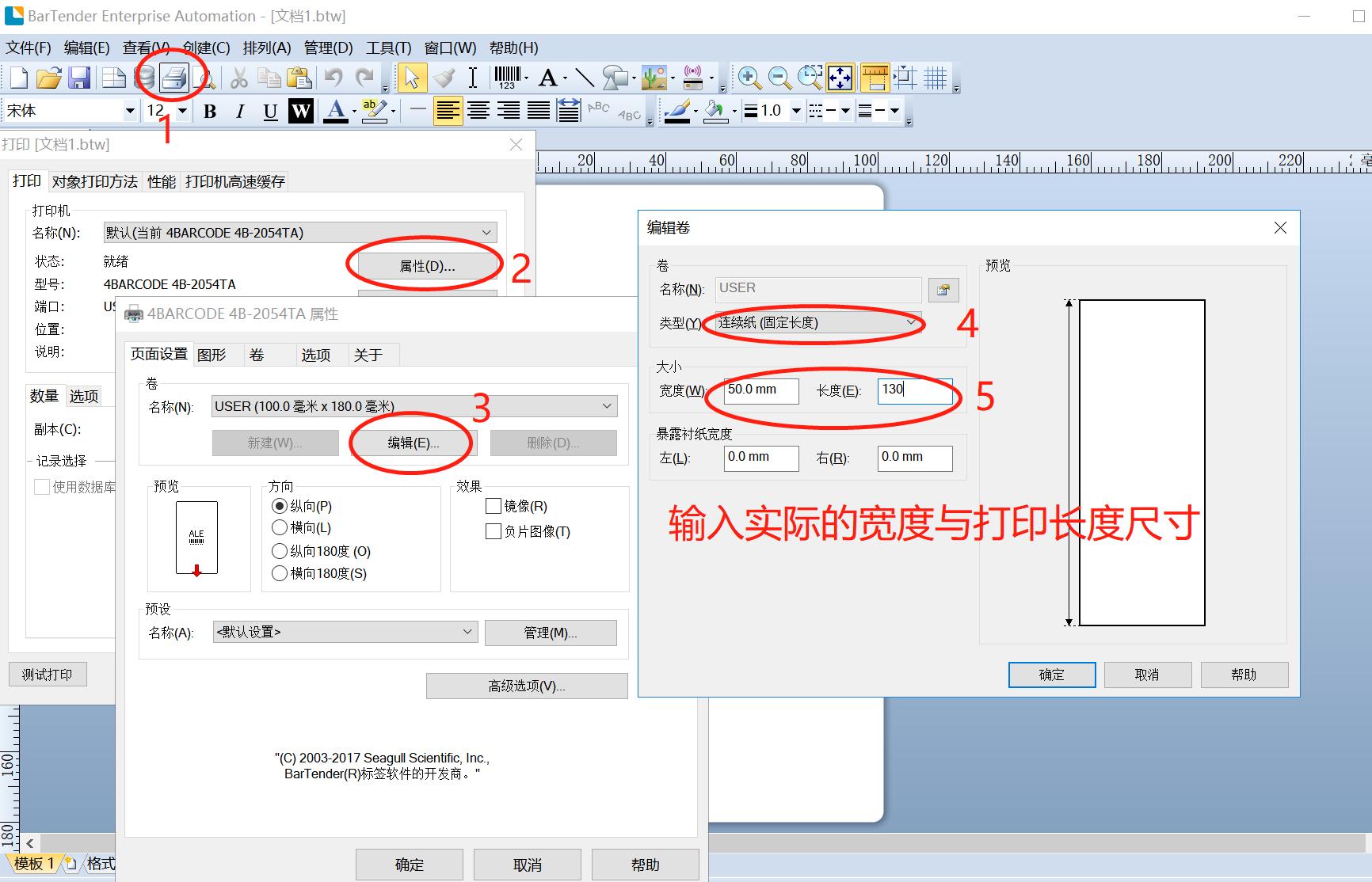The image size is (1372, 882).
Task: Enable 镜像(R) mirror effect checkbox
Action: click(x=494, y=506)
